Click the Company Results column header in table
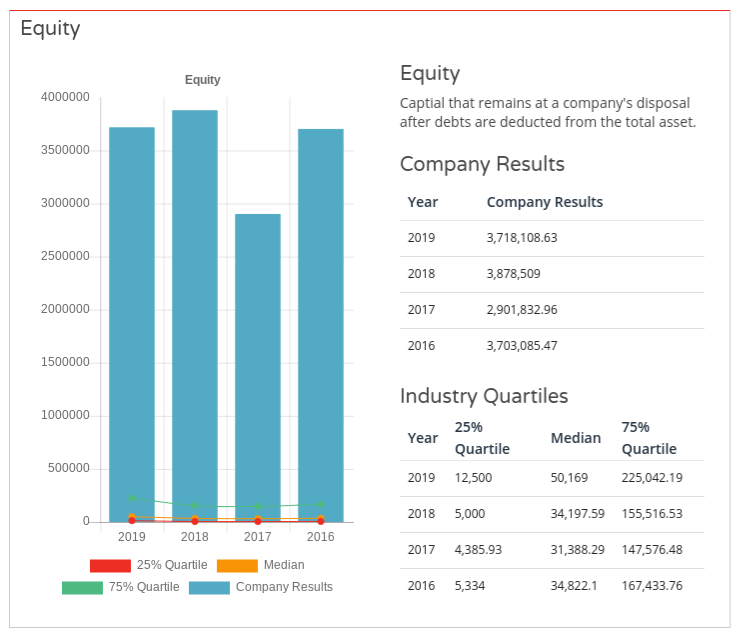The image size is (739, 635). (x=545, y=202)
